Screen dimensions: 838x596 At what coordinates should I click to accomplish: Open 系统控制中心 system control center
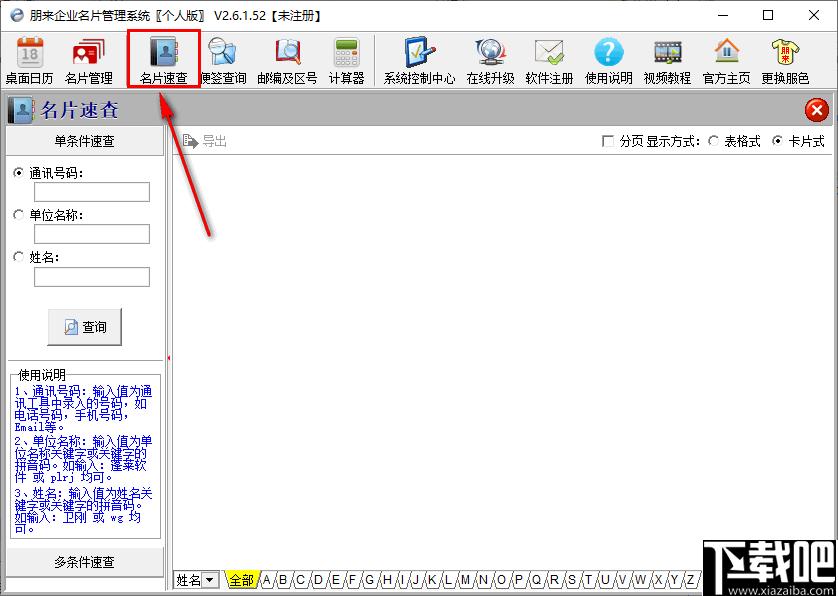(x=420, y=60)
